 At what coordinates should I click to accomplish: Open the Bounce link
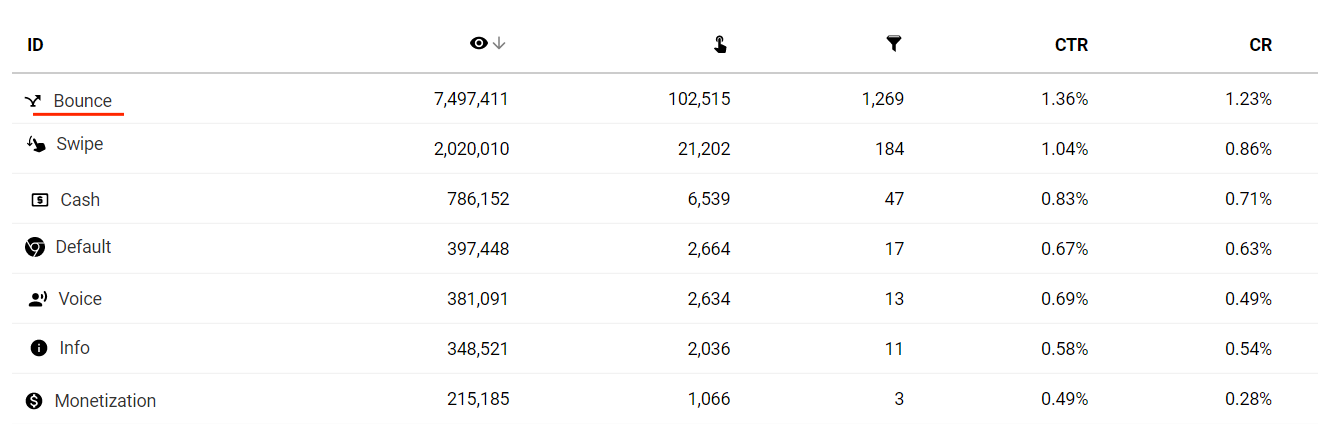tap(83, 101)
